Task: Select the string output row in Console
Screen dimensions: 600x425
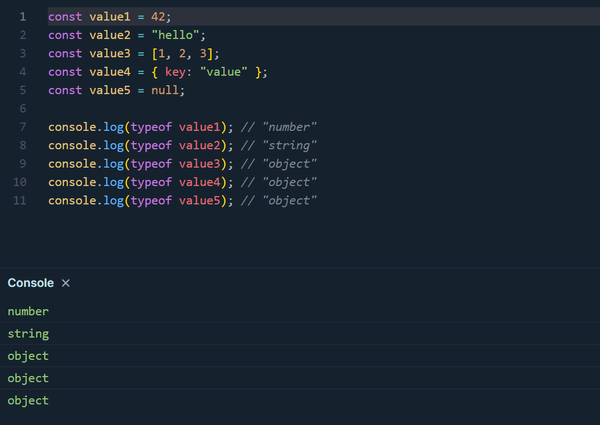Action: click(x=300, y=334)
